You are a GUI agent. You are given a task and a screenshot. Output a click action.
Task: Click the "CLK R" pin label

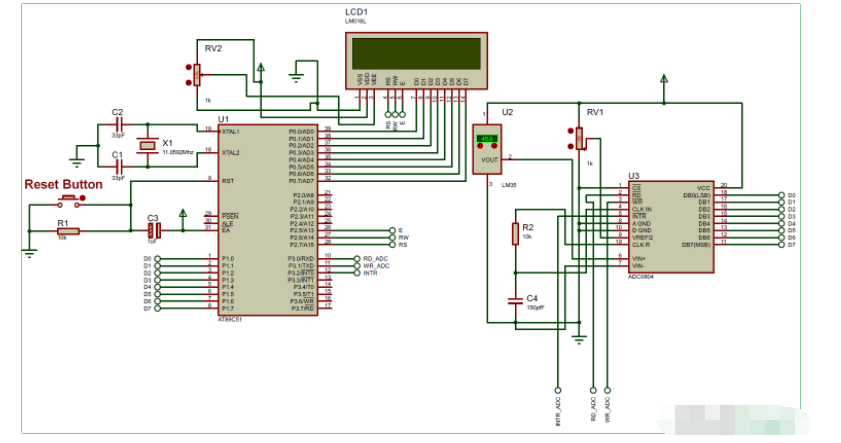[641, 245]
